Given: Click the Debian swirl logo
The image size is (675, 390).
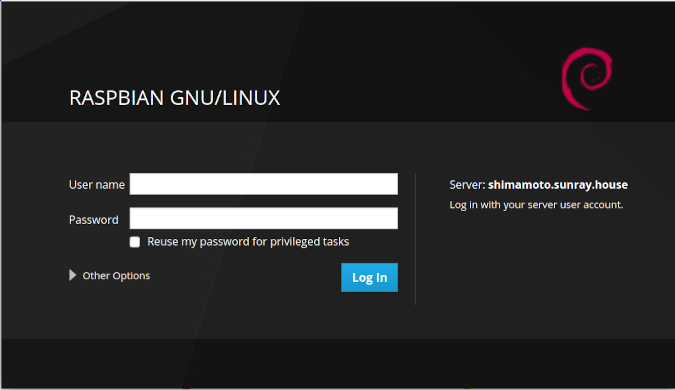Looking at the screenshot, I should (x=587, y=79).
